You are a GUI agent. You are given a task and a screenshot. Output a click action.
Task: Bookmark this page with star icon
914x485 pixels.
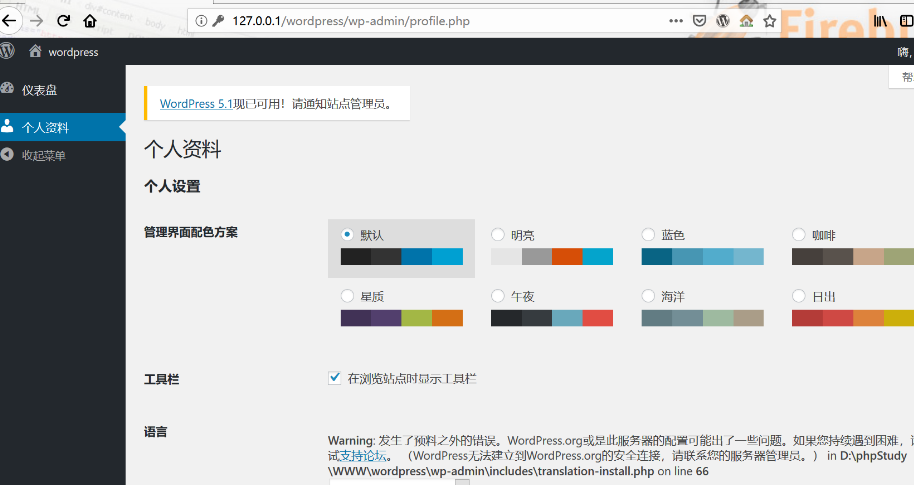click(769, 21)
